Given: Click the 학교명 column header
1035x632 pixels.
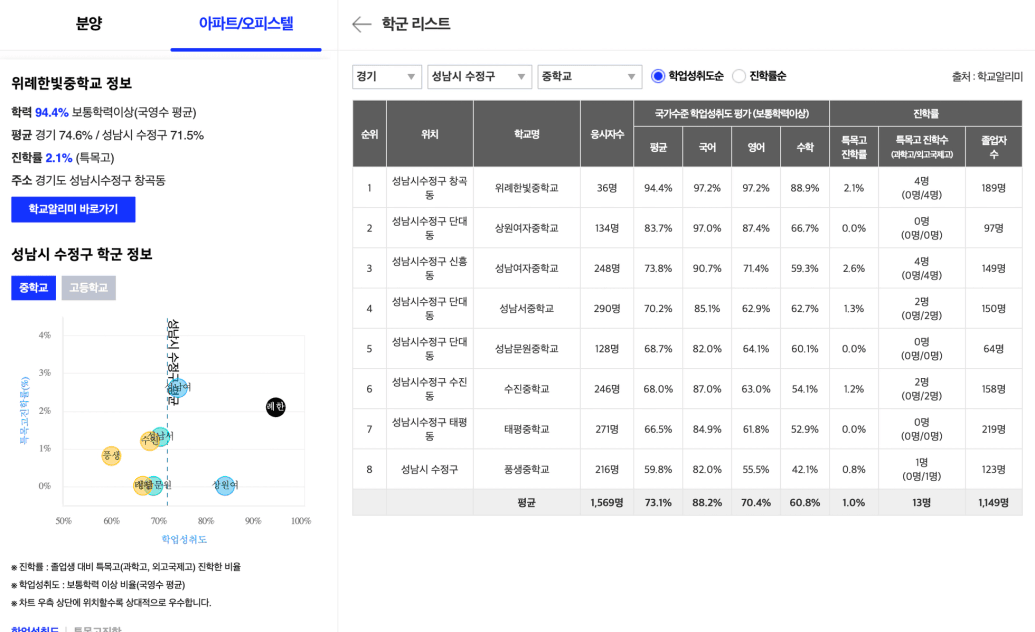Looking at the screenshot, I should click(527, 134).
